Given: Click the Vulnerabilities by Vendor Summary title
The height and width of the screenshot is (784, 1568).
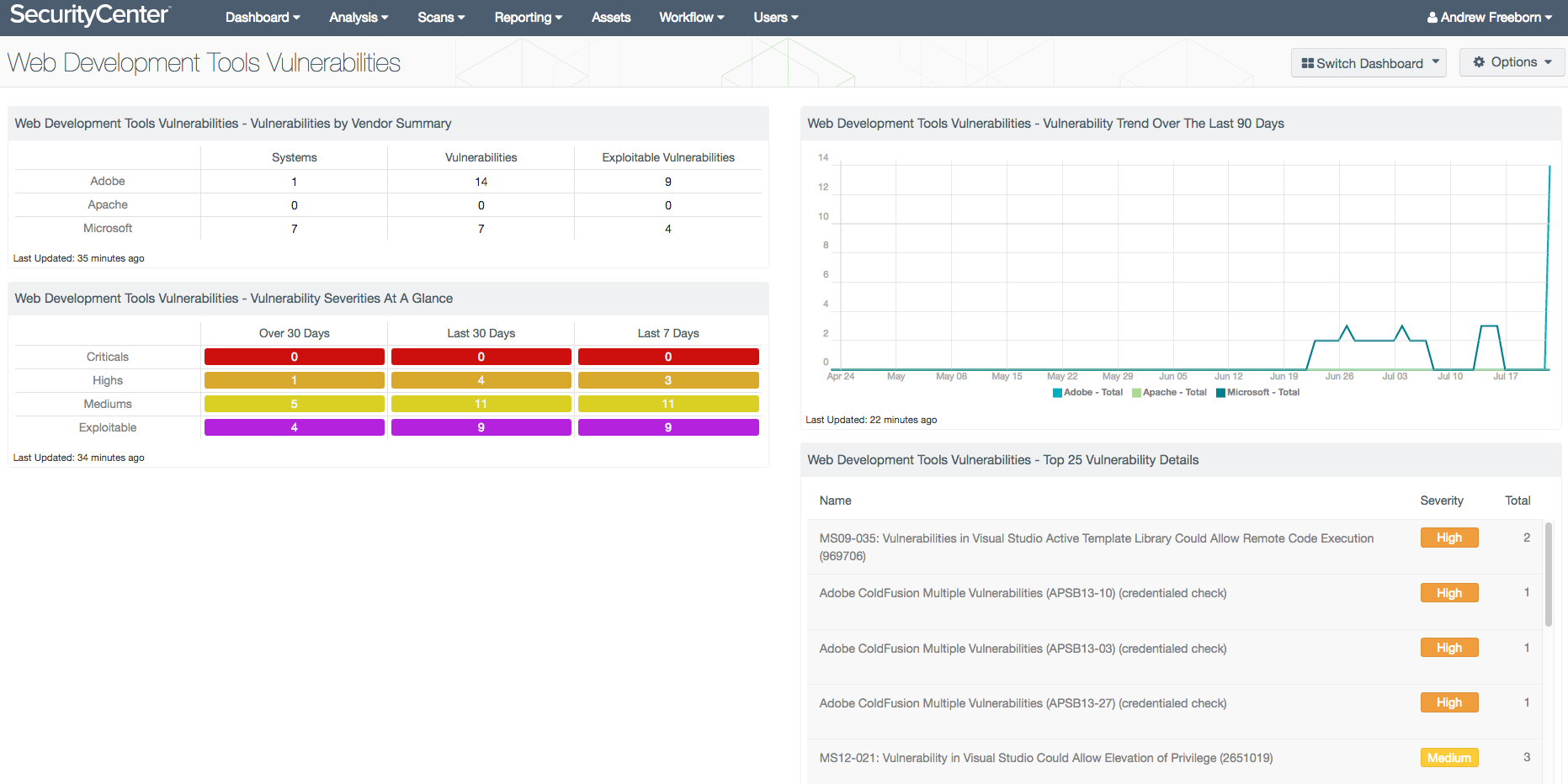Looking at the screenshot, I should click(x=233, y=124).
